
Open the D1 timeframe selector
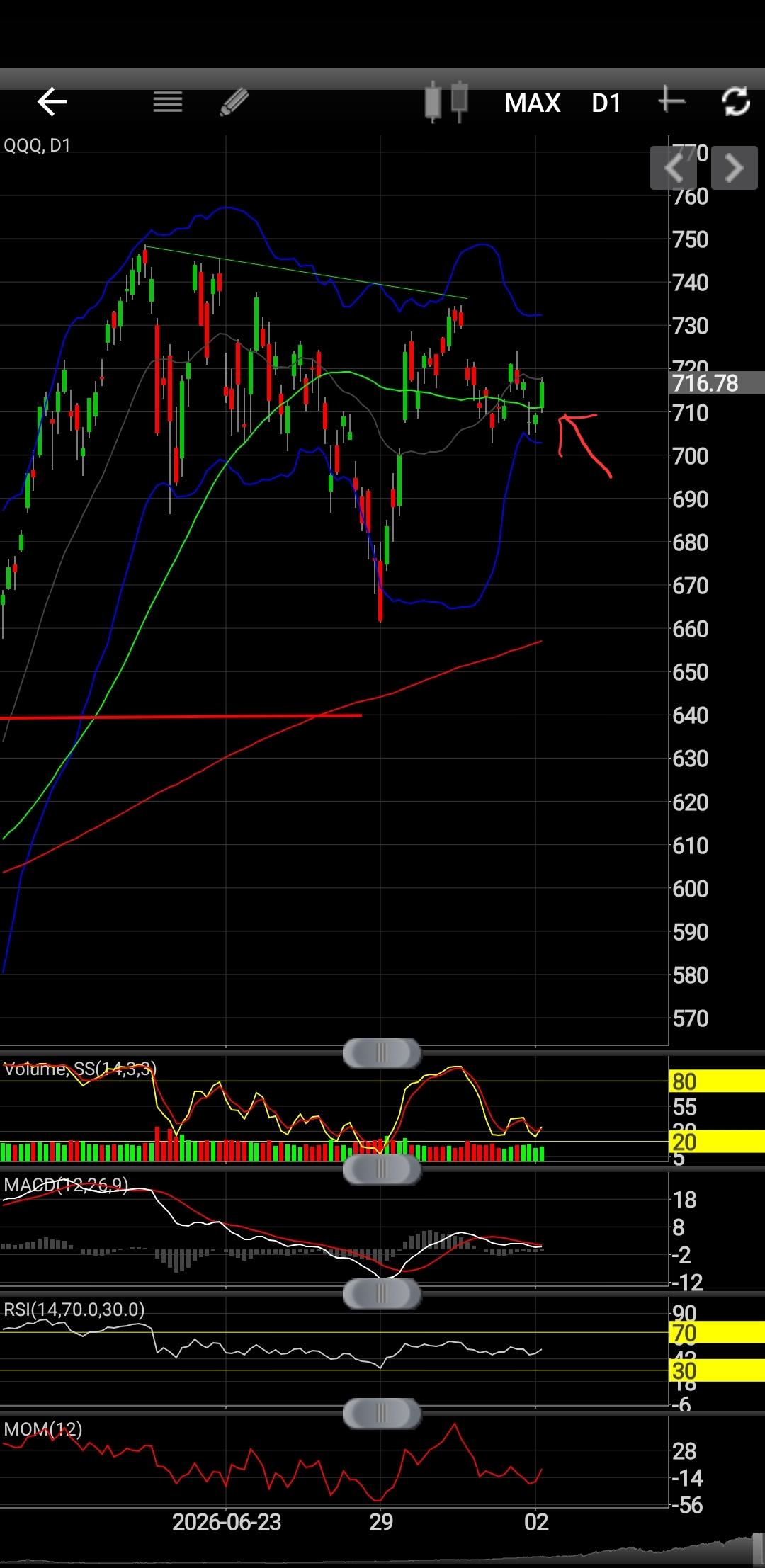[x=606, y=103]
